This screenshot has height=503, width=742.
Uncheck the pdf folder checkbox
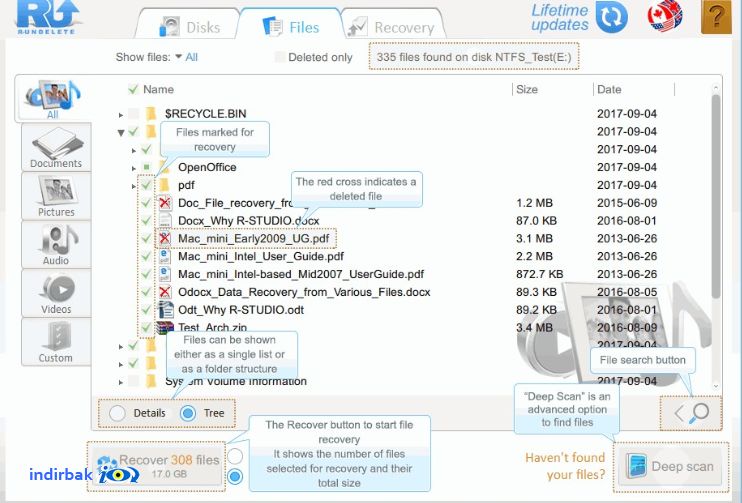(x=147, y=185)
